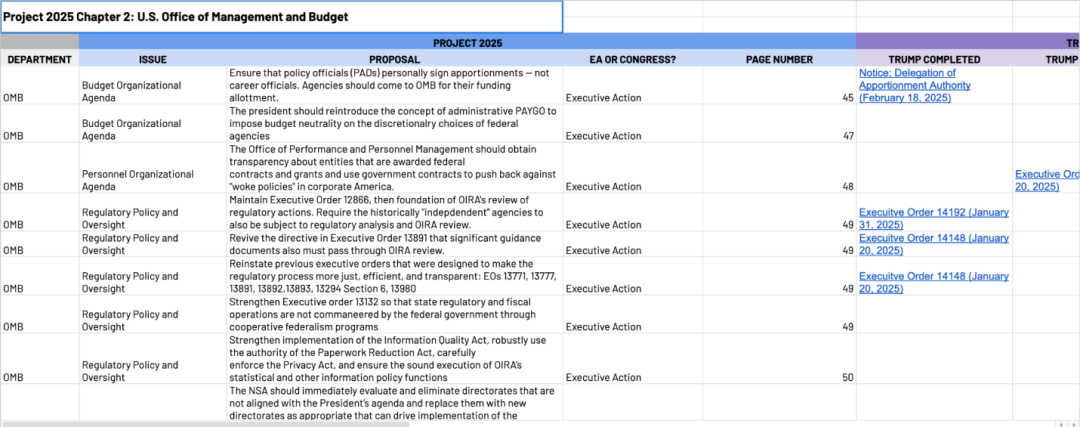Select page number '49' in the Executive Order 12866 row
1080x427 pixels.
click(x=779, y=212)
